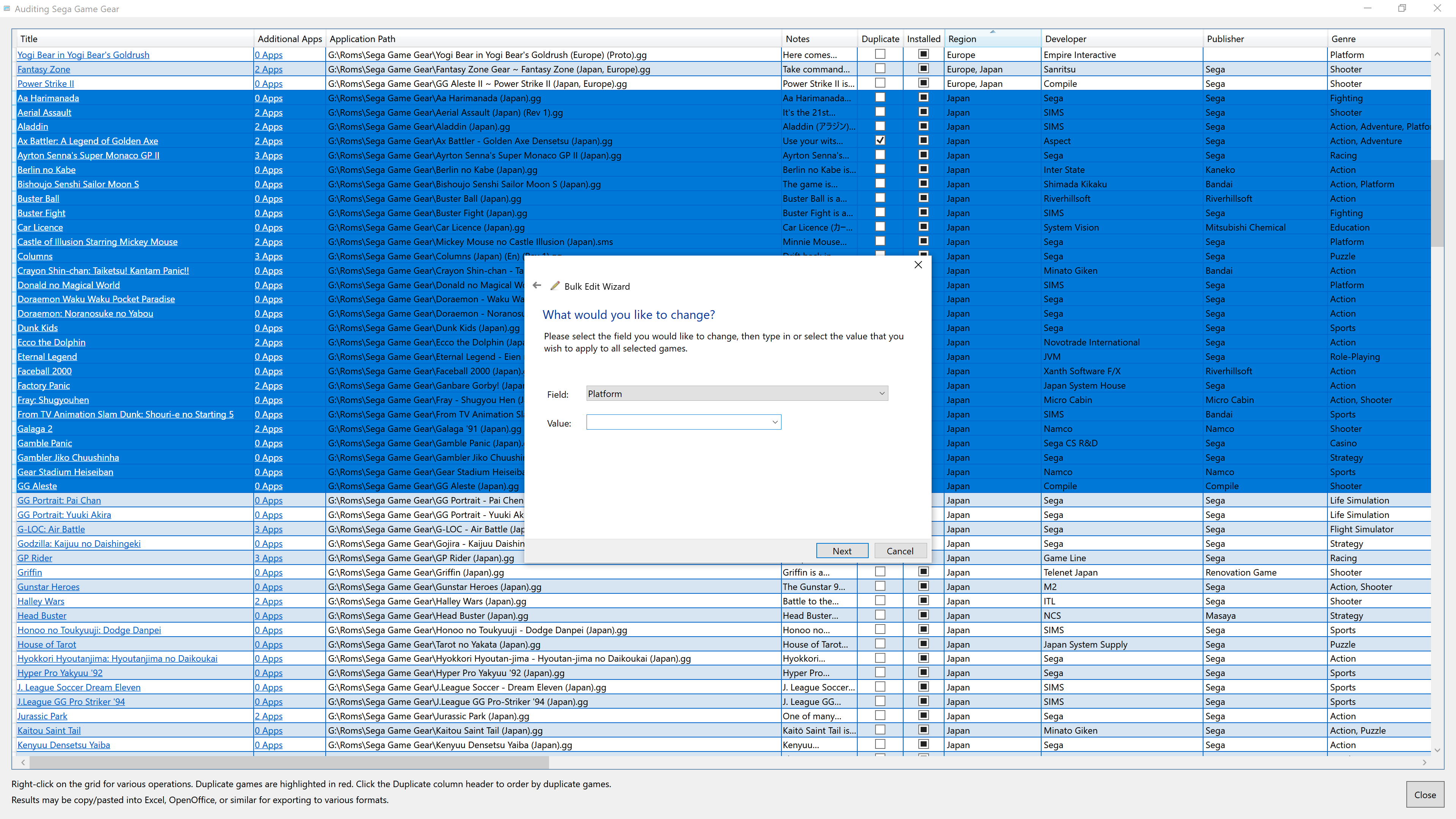This screenshot has width=1456, height=819.
Task: Toggle Installed checkbox for Gunstar Heroes row
Action: [x=924, y=585]
